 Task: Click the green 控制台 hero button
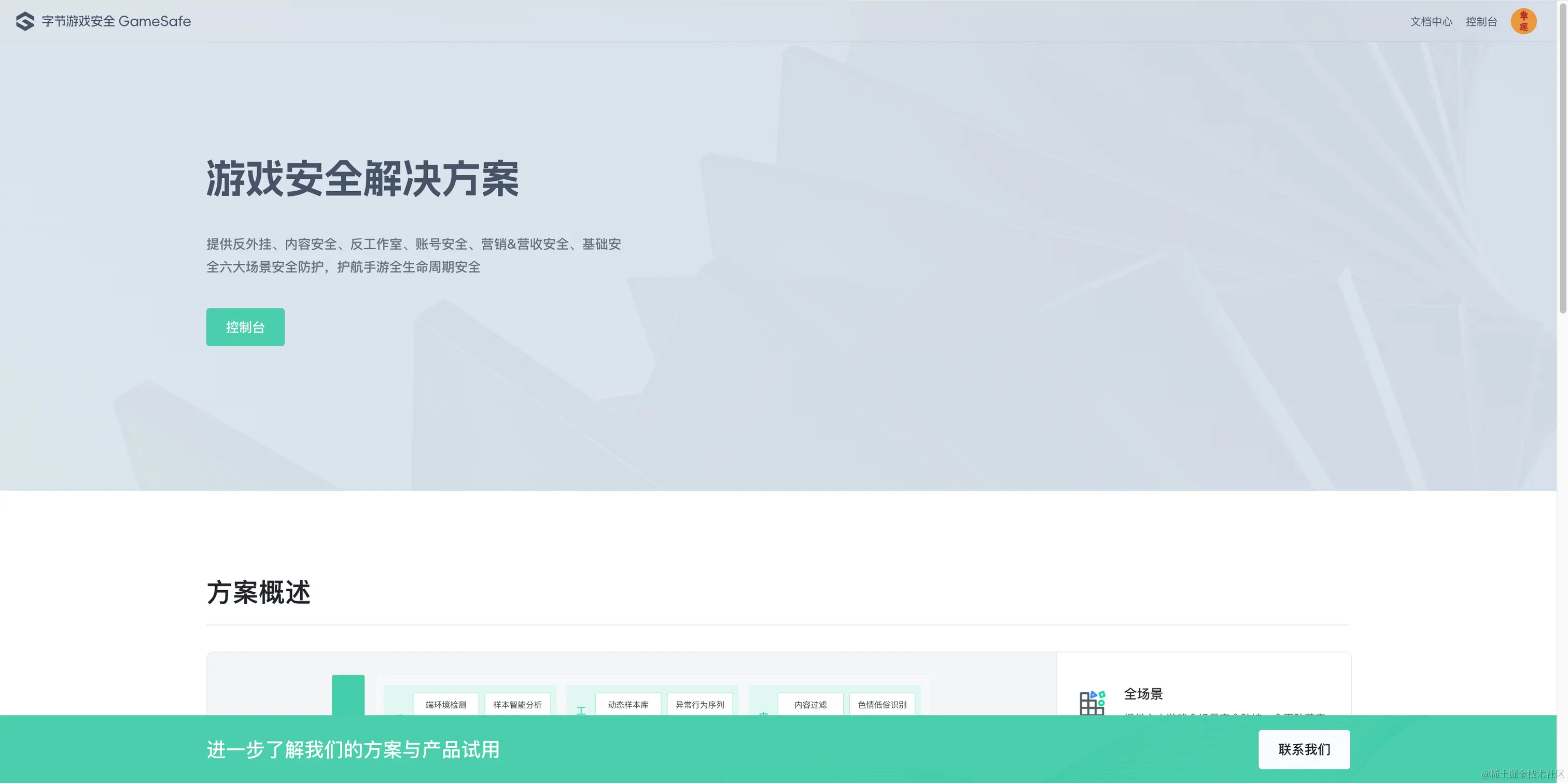245,328
